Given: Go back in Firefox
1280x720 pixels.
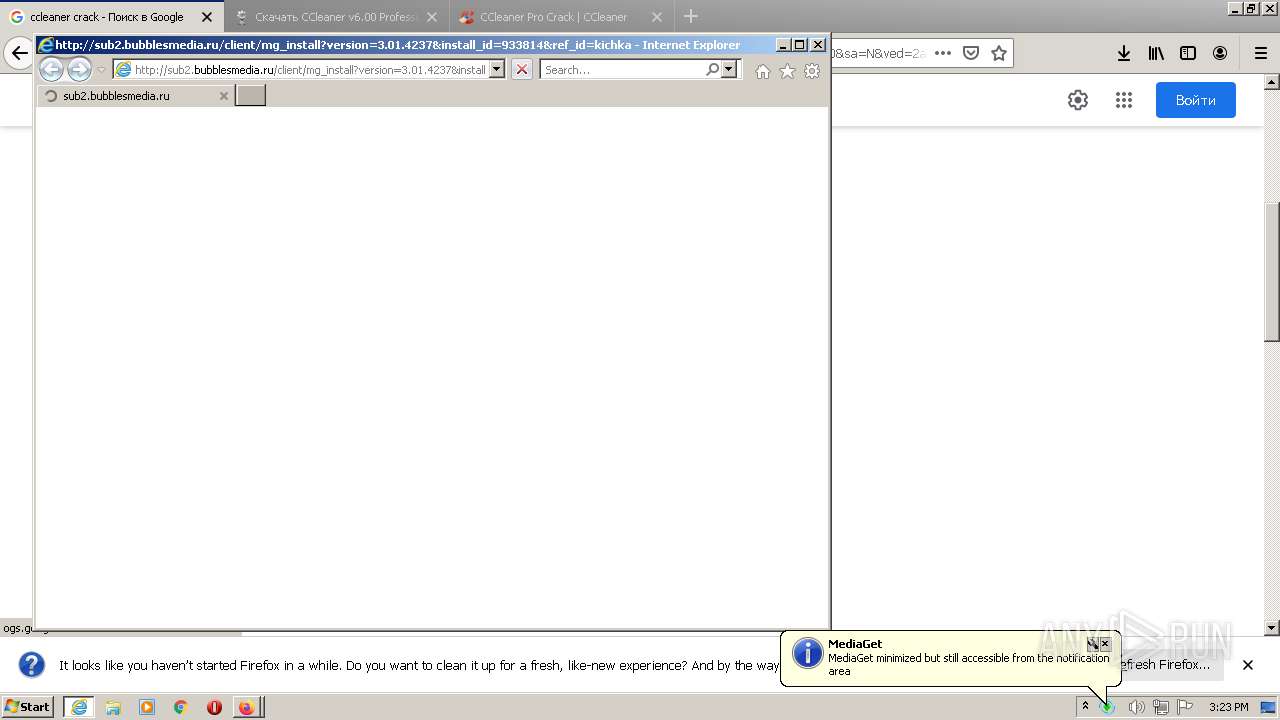Looking at the screenshot, I should [x=19, y=53].
